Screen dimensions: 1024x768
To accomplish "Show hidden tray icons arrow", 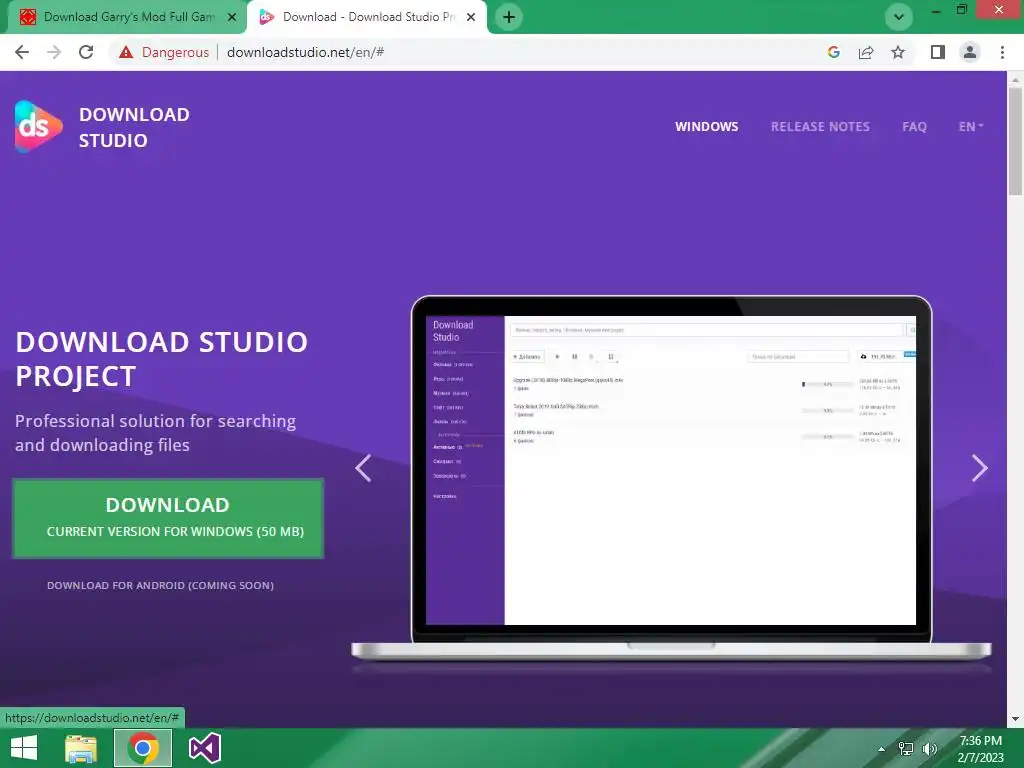I will click(x=882, y=749).
